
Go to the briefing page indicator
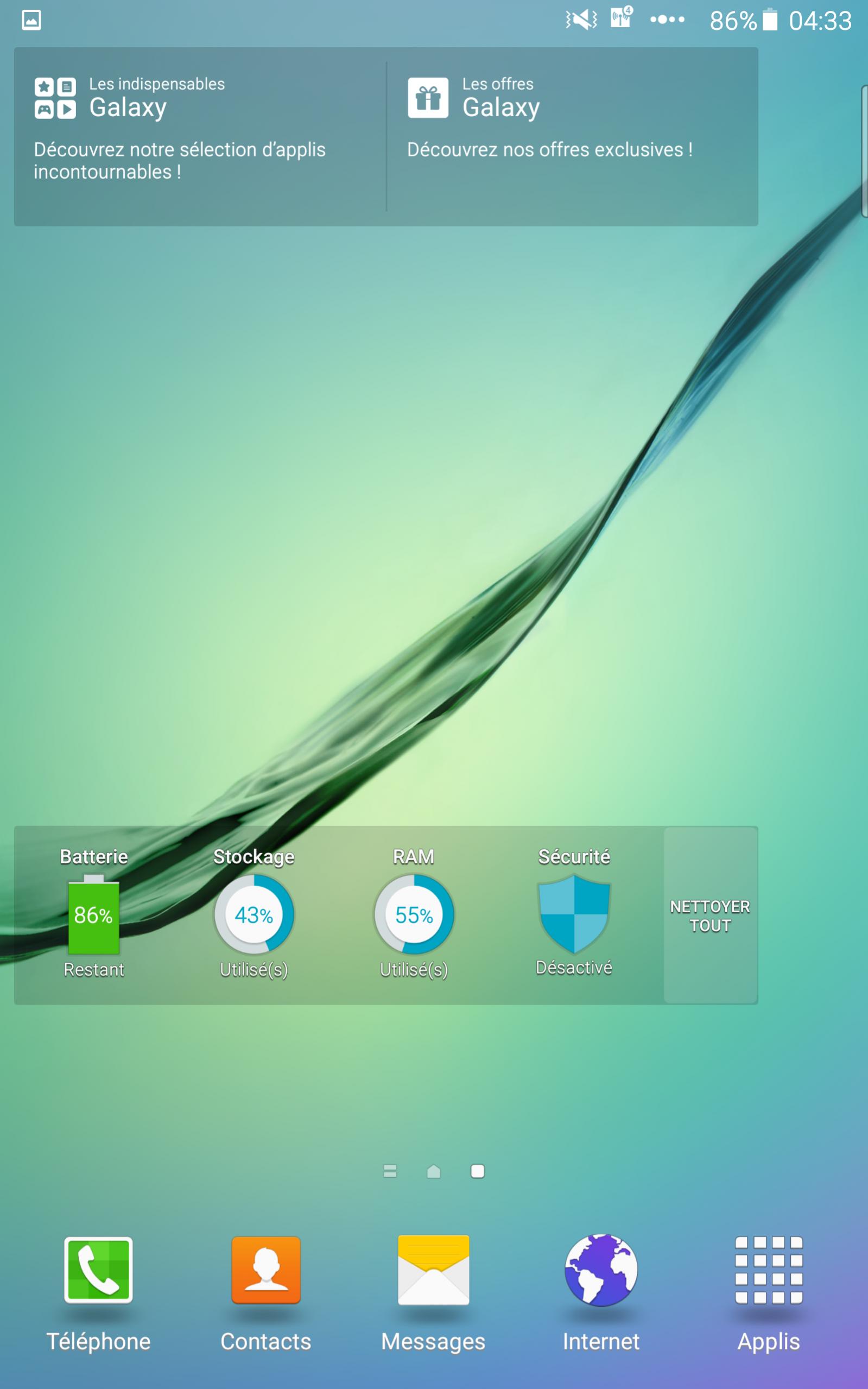[390, 1171]
